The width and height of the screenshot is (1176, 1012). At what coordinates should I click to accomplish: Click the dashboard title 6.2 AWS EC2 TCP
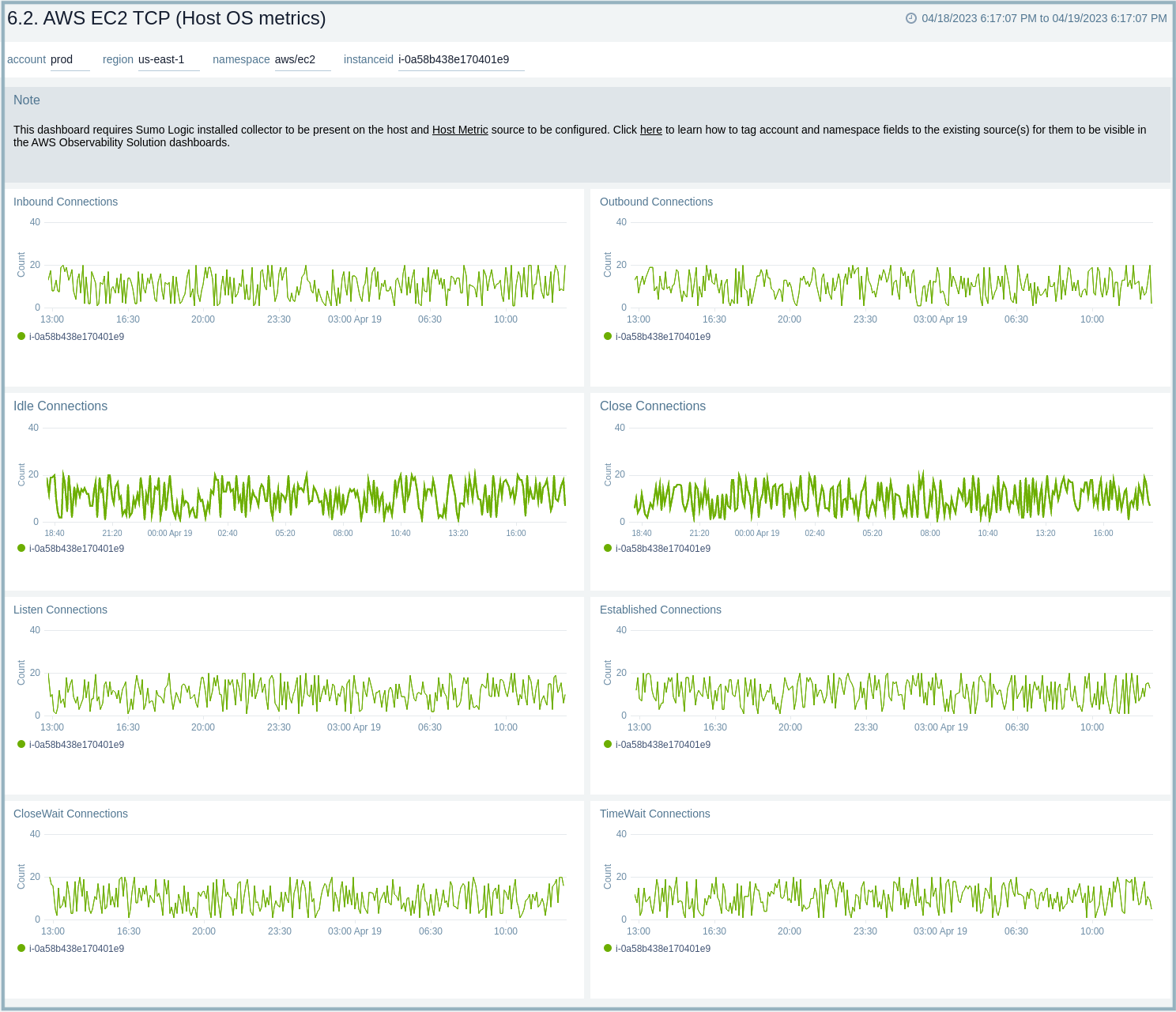tap(166, 17)
